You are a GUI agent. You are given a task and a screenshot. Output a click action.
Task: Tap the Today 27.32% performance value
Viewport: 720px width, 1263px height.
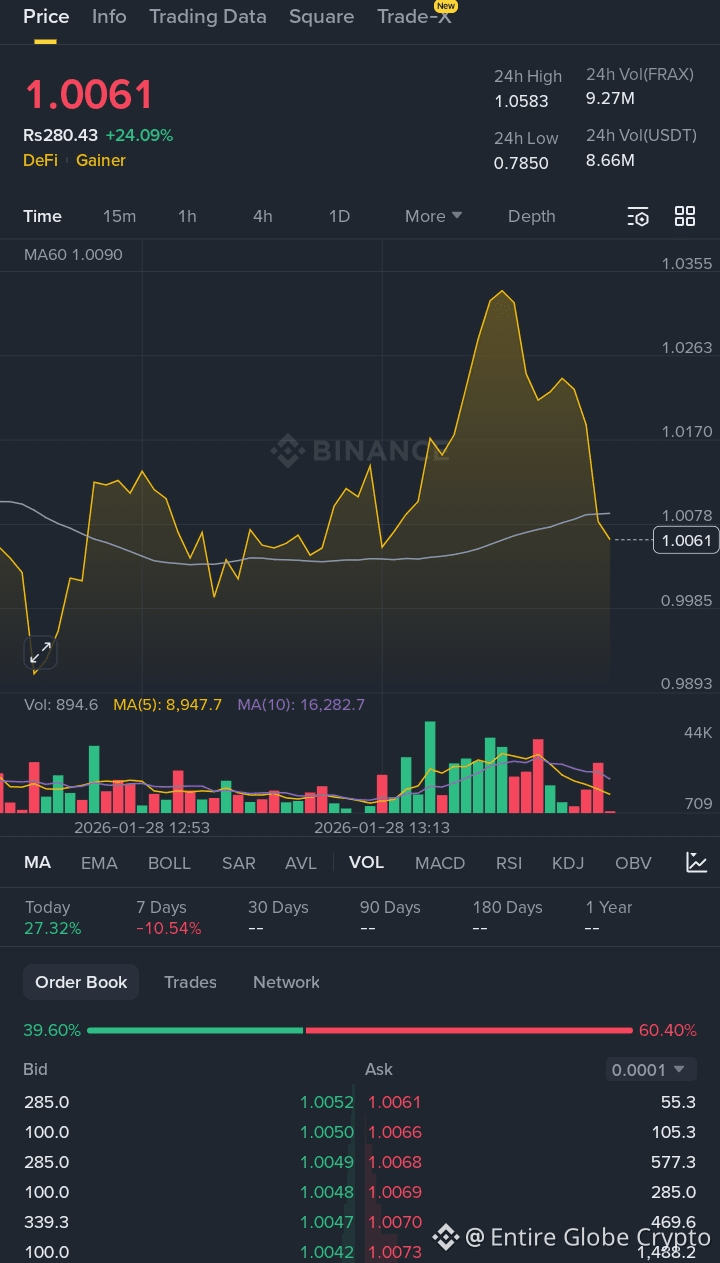[53, 928]
